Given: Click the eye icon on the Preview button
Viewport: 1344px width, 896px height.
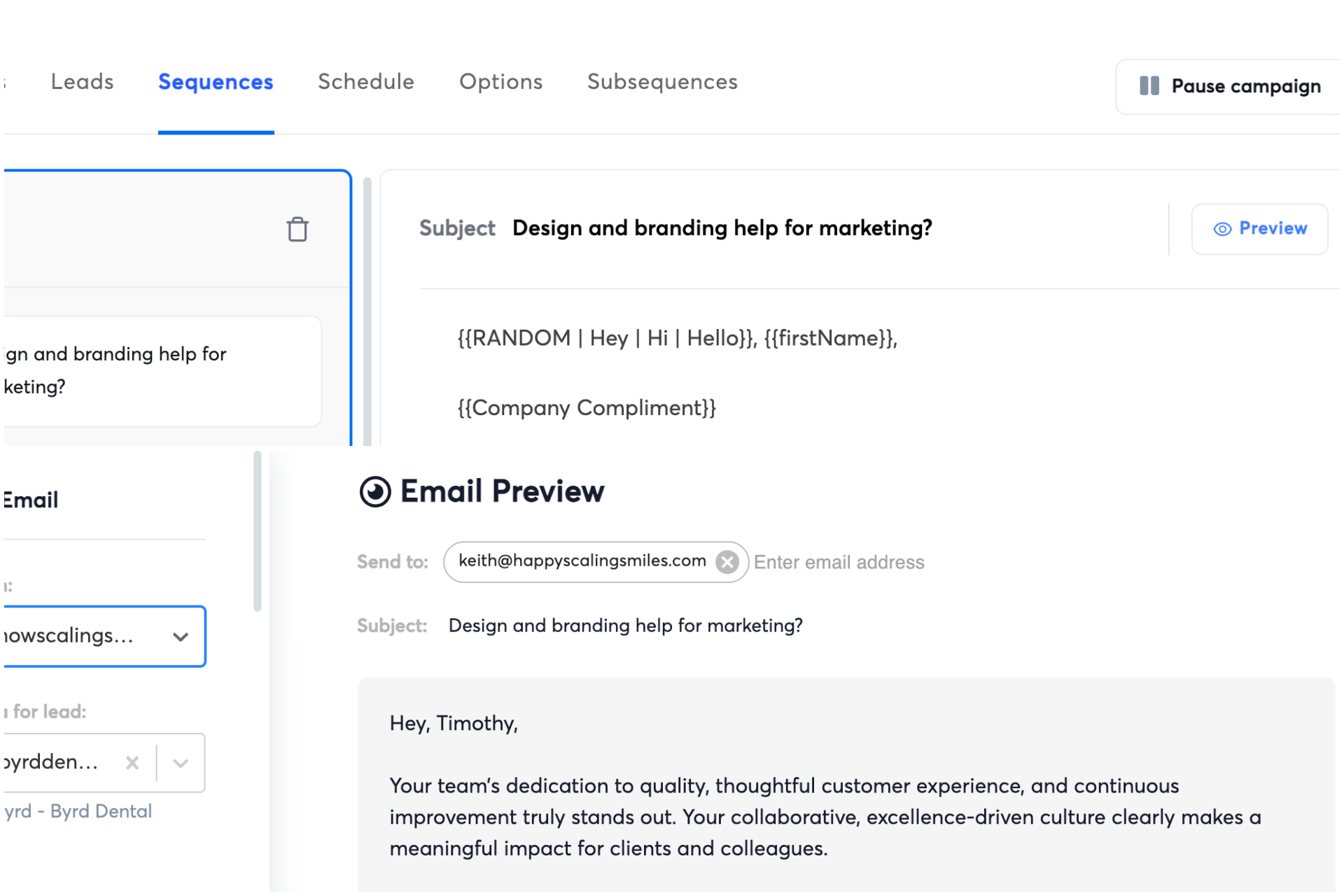Looking at the screenshot, I should pyautogui.click(x=1222, y=229).
